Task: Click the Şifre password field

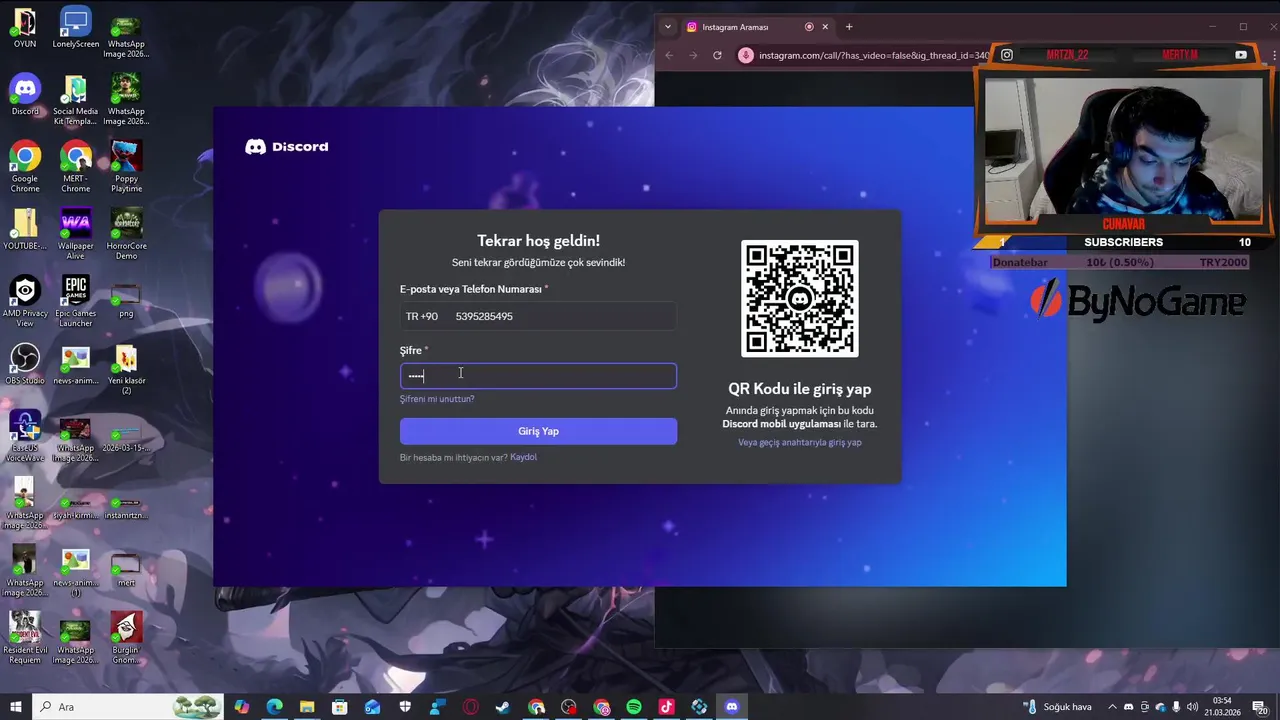Action: pyautogui.click(x=538, y=376)
